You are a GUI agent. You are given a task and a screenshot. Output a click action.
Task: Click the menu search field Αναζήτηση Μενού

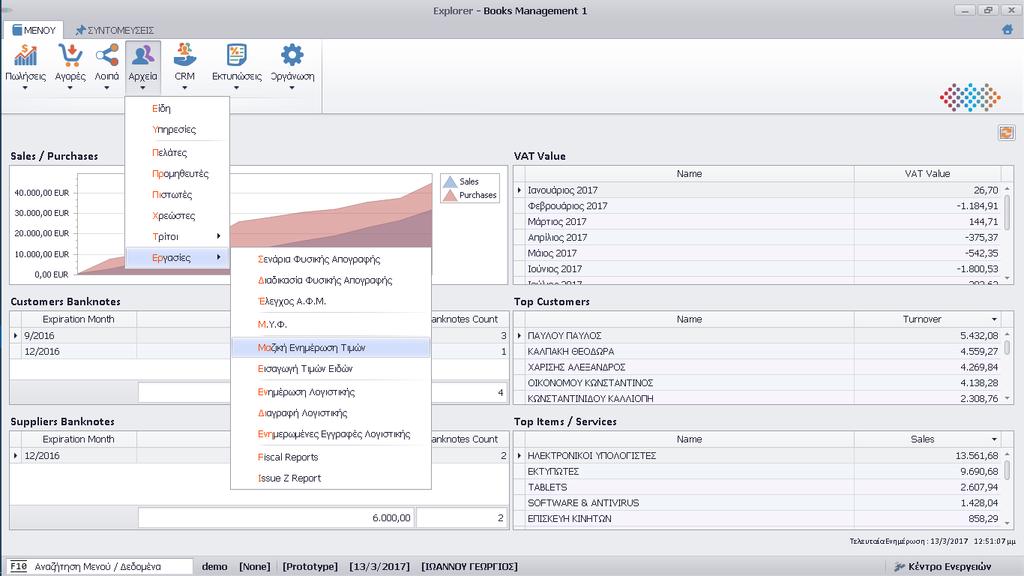(100, 566)
